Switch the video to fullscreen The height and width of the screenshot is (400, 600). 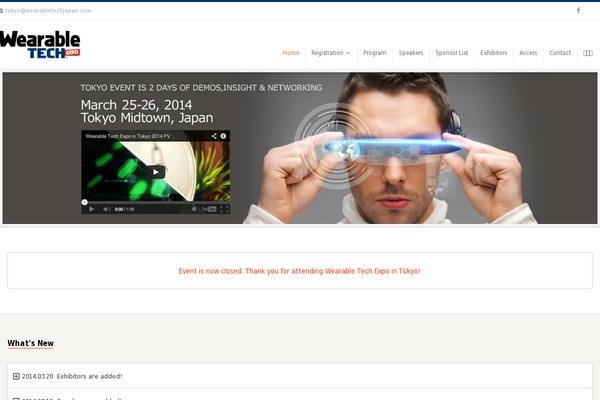[225, 209]
